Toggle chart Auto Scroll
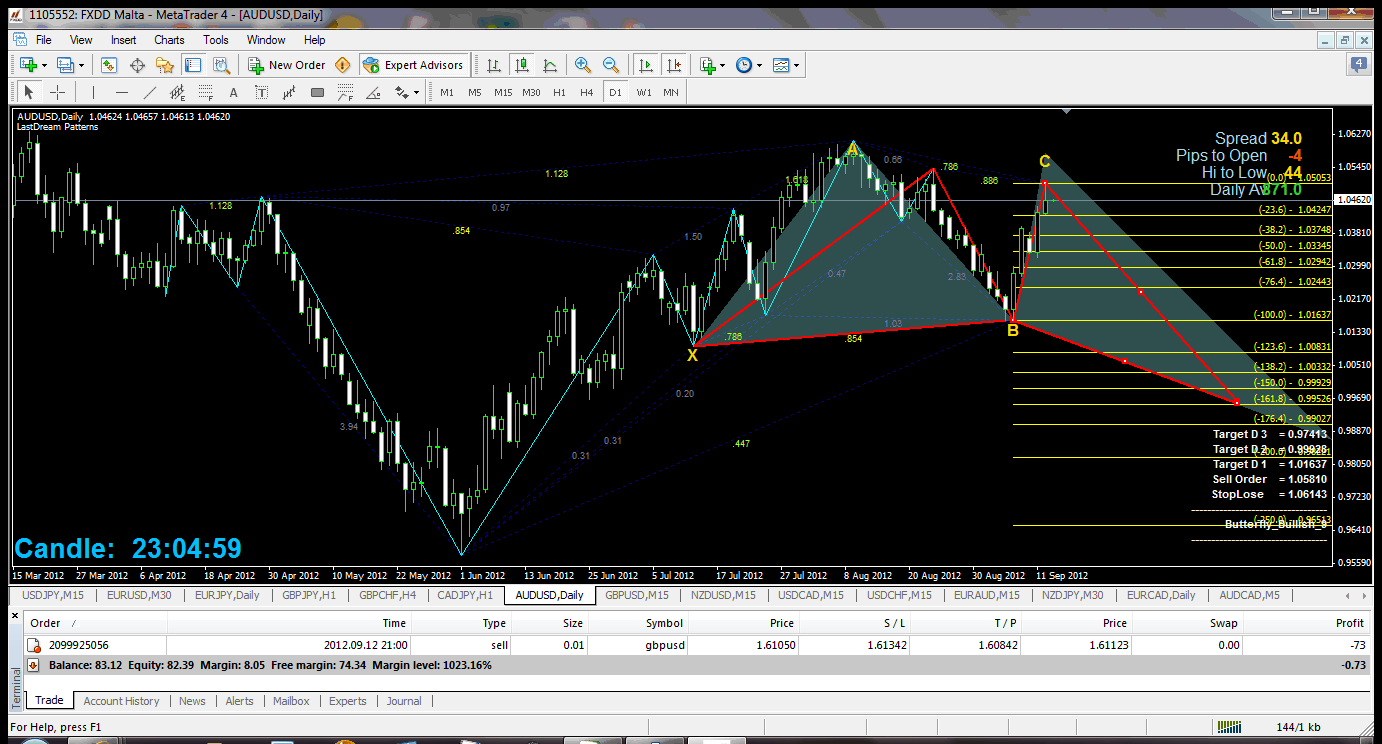 click(646, 65)
